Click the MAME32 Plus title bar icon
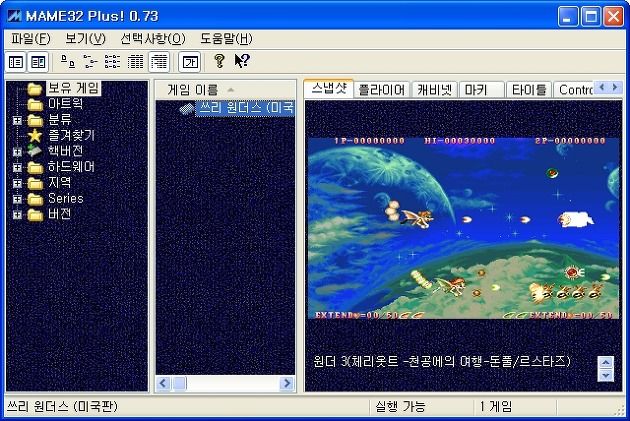The height and width of the screenshot is (421, 630). click(x=14, y=16)
